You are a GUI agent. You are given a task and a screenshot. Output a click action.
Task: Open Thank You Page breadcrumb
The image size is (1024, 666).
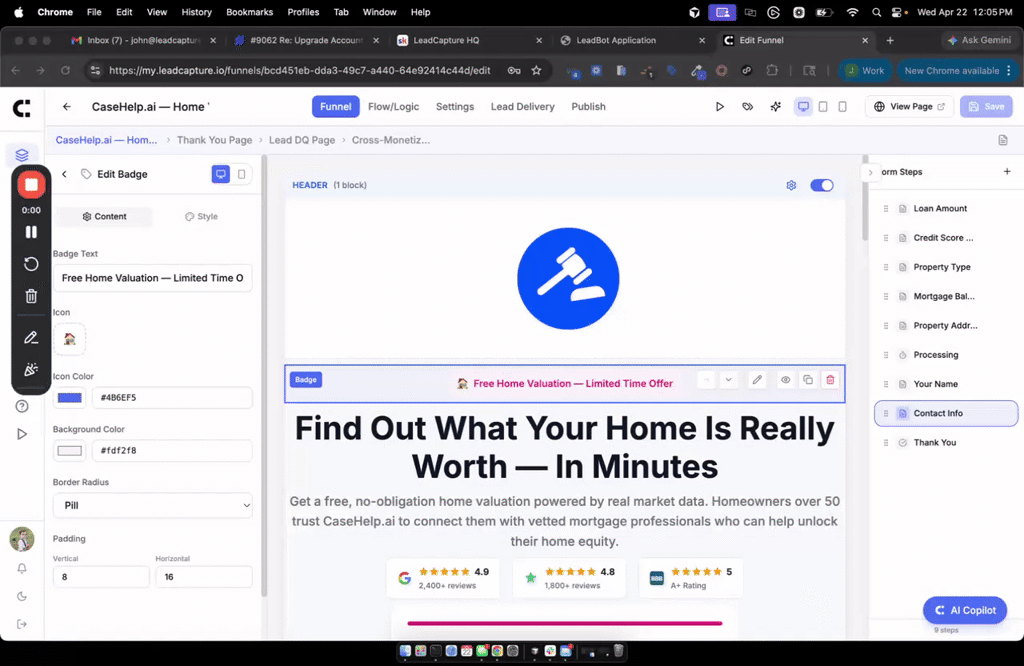click(214, 140)
